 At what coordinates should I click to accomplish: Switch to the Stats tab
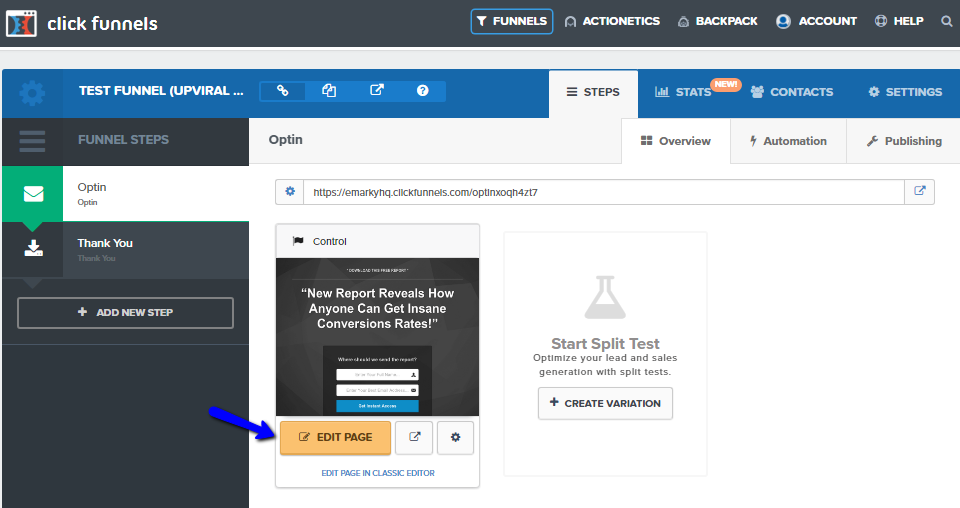683,92
